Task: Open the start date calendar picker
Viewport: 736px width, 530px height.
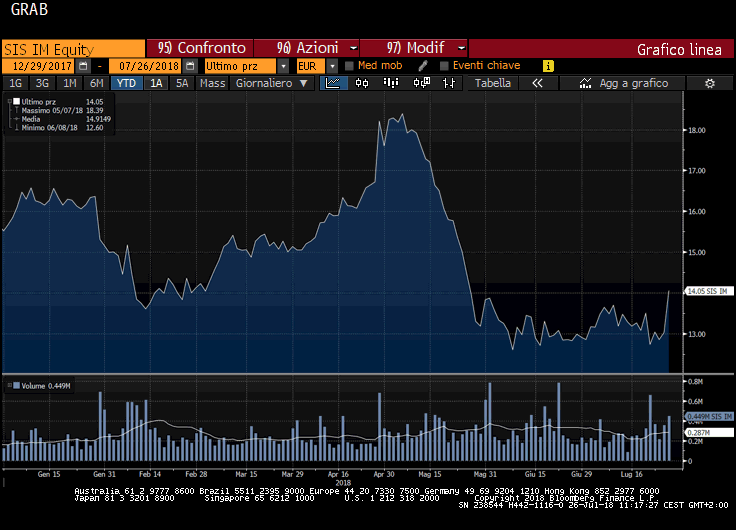Action: (x=83, y=66)
